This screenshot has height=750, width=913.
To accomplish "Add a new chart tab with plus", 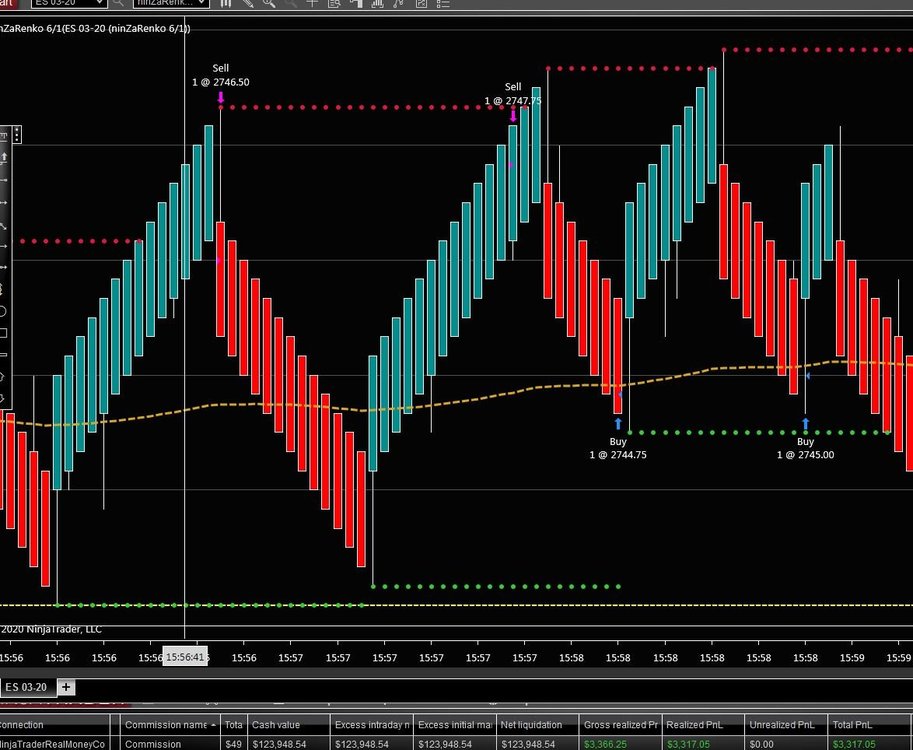I will point(66,687).
